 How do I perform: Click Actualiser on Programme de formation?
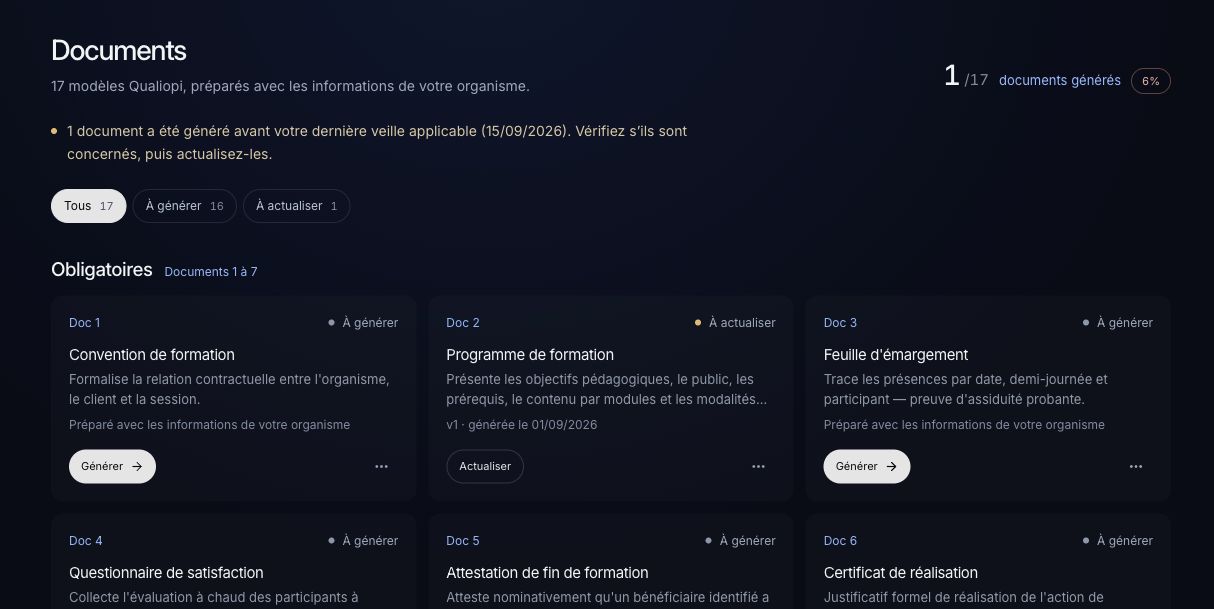[485, 467]
